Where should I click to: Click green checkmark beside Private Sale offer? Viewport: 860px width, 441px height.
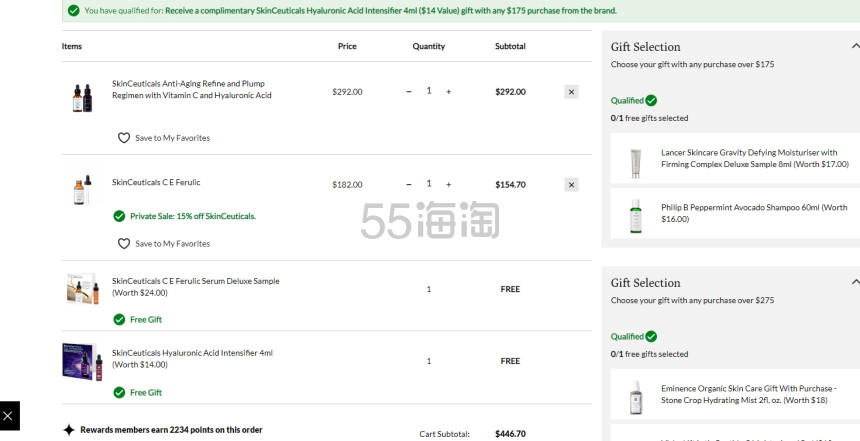[x=119, y=216]
